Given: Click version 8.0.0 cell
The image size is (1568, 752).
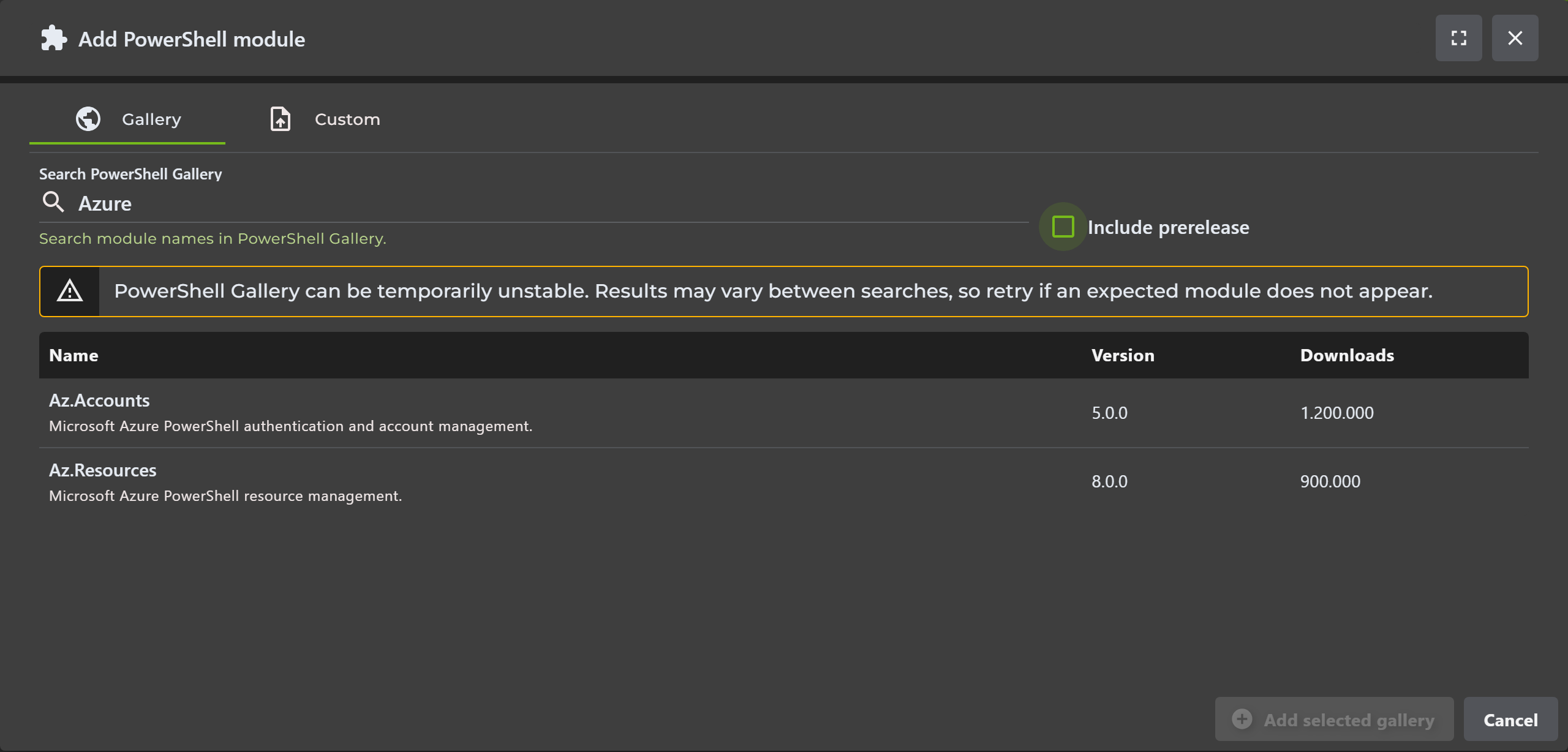Looking at the screenshot, I should (x=1109, y=481).
